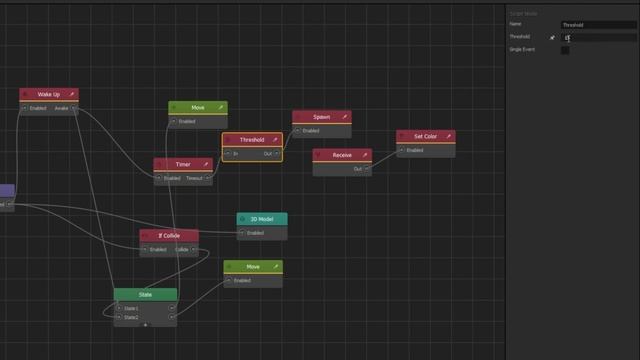
Task: Click the pin icon on Wake Up node
Action: [x=72, y=94]
